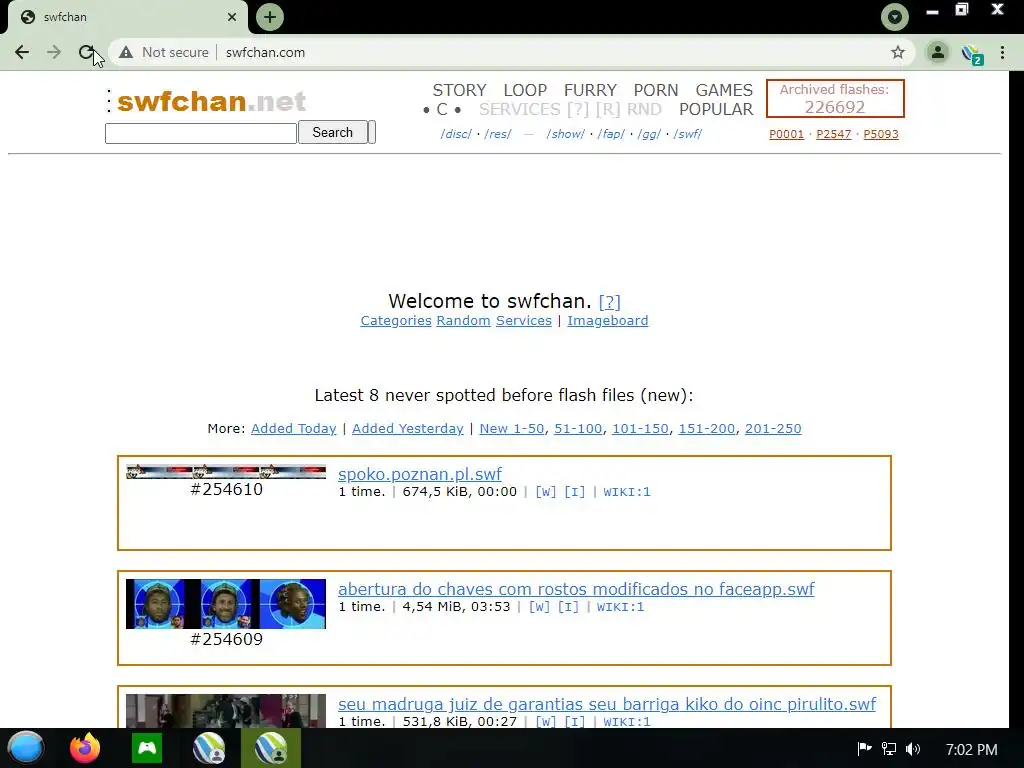This screenshot has width=1024, height=768.
Task: Go to archive page P0001
Action: tap(786, 134)
